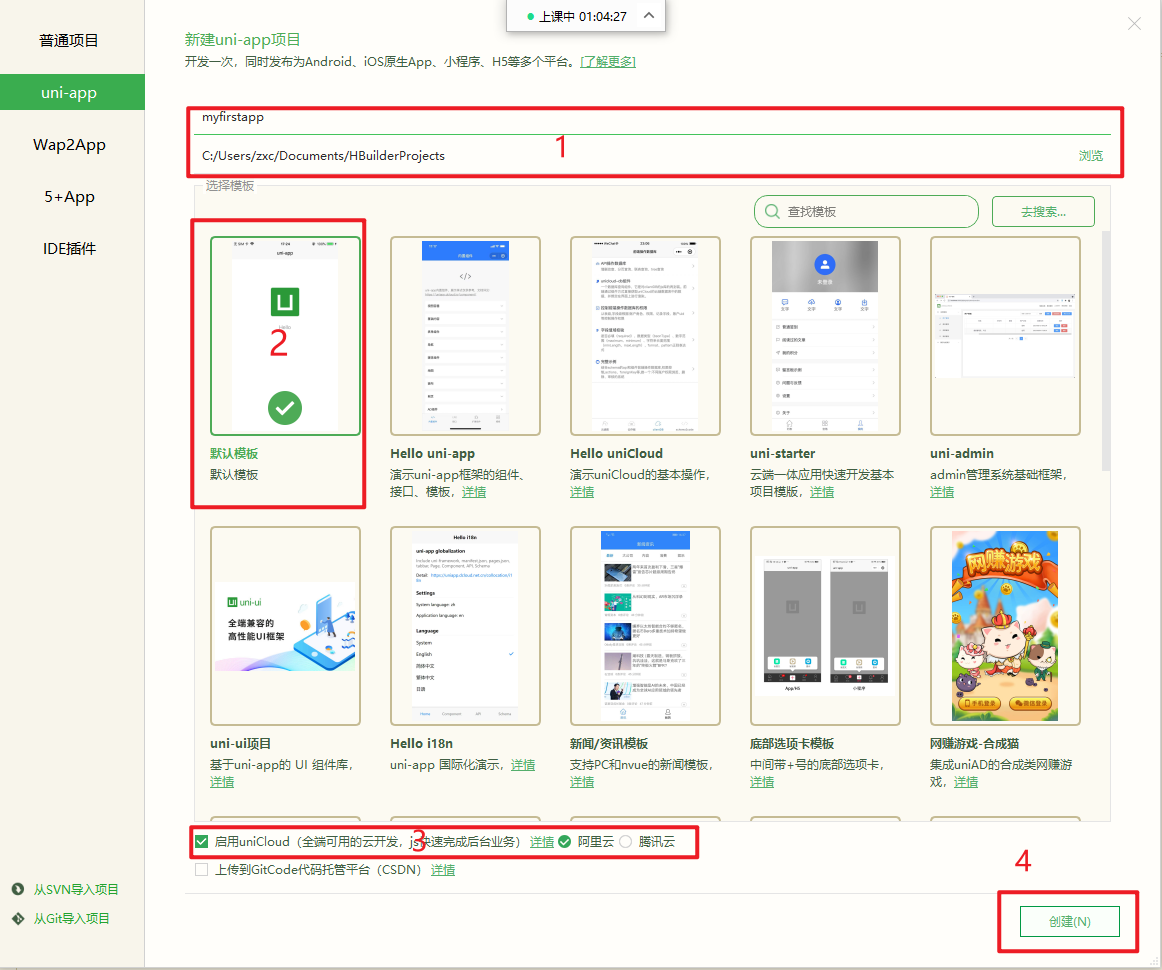Viewport: 1162px width, 970px height.
Task: Click the Hello uni-app title label
Action: pos(433,454)
